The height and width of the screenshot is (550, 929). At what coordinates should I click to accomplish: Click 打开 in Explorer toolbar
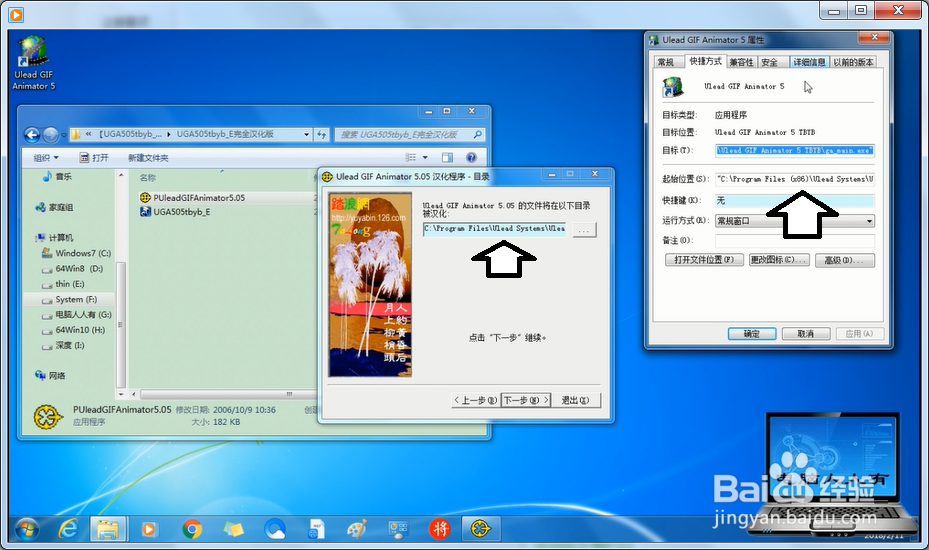(94, 158)
